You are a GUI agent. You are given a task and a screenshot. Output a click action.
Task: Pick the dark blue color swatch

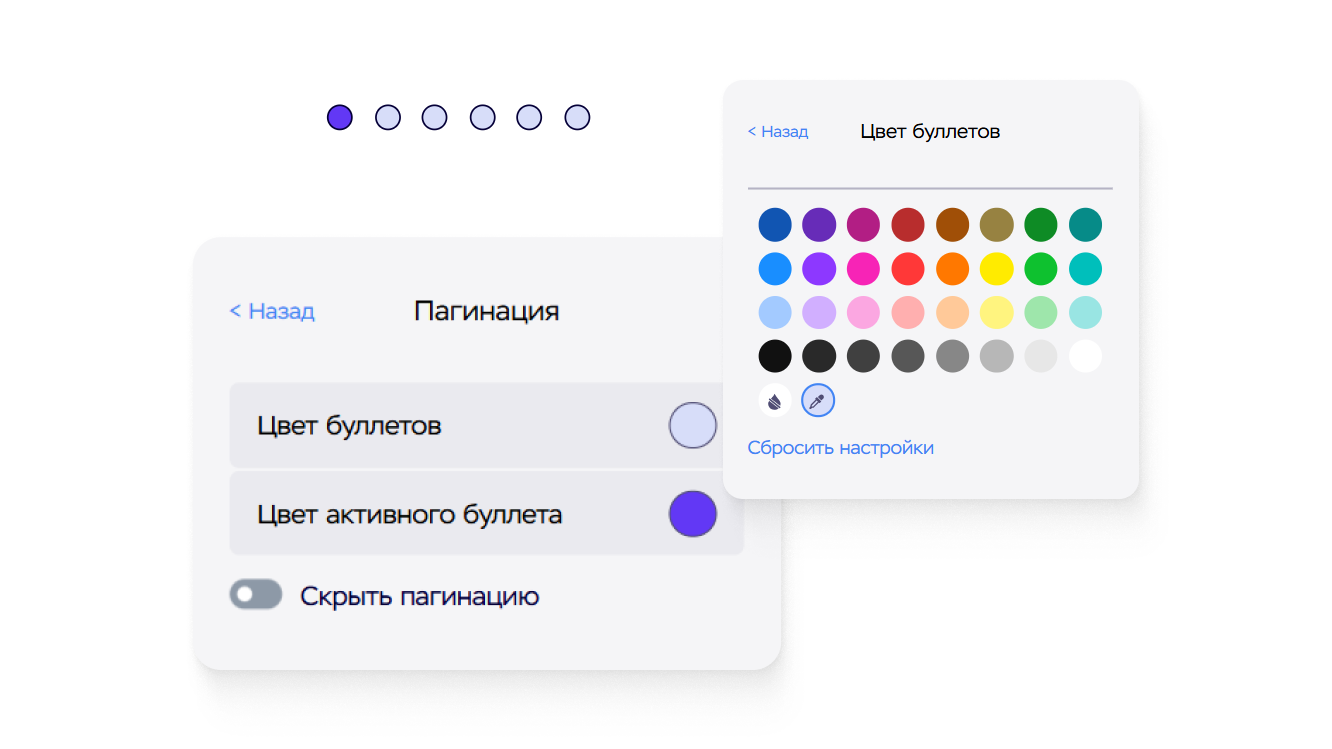coord(775,225)
